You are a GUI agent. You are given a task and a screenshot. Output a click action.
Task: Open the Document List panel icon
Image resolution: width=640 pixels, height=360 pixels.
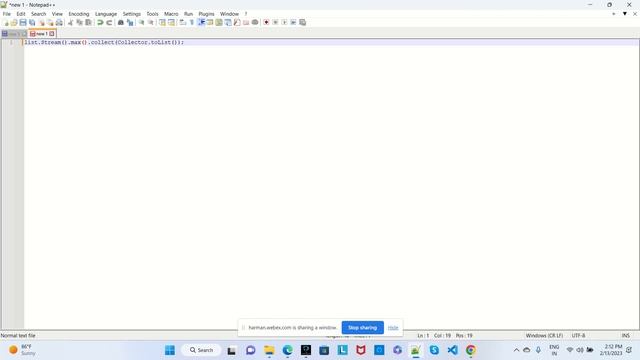click(228, 22)
